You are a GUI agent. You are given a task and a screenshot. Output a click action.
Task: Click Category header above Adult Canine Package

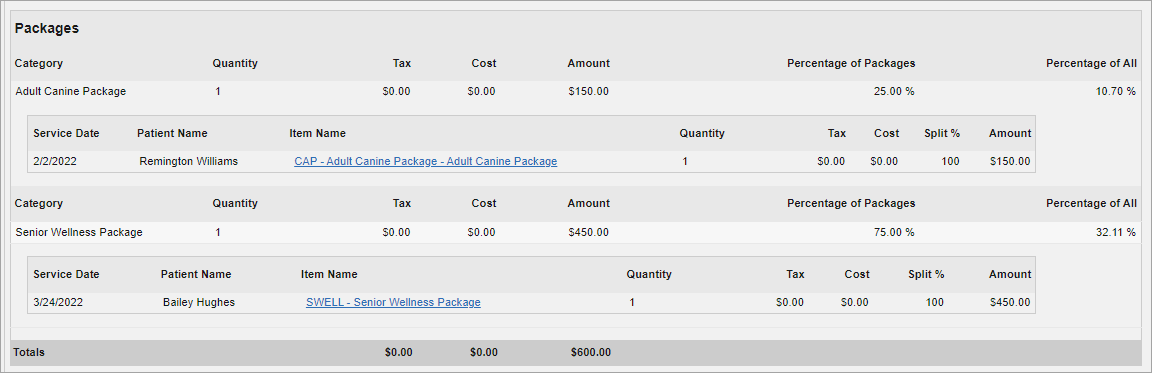coord(39,63)
